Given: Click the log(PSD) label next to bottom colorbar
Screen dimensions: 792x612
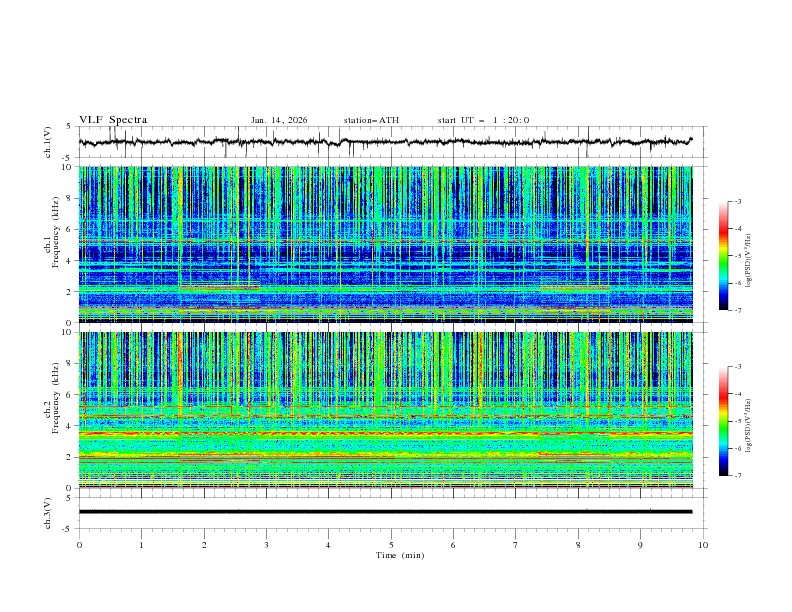Looking at the screenshot, I should point(749,423).
